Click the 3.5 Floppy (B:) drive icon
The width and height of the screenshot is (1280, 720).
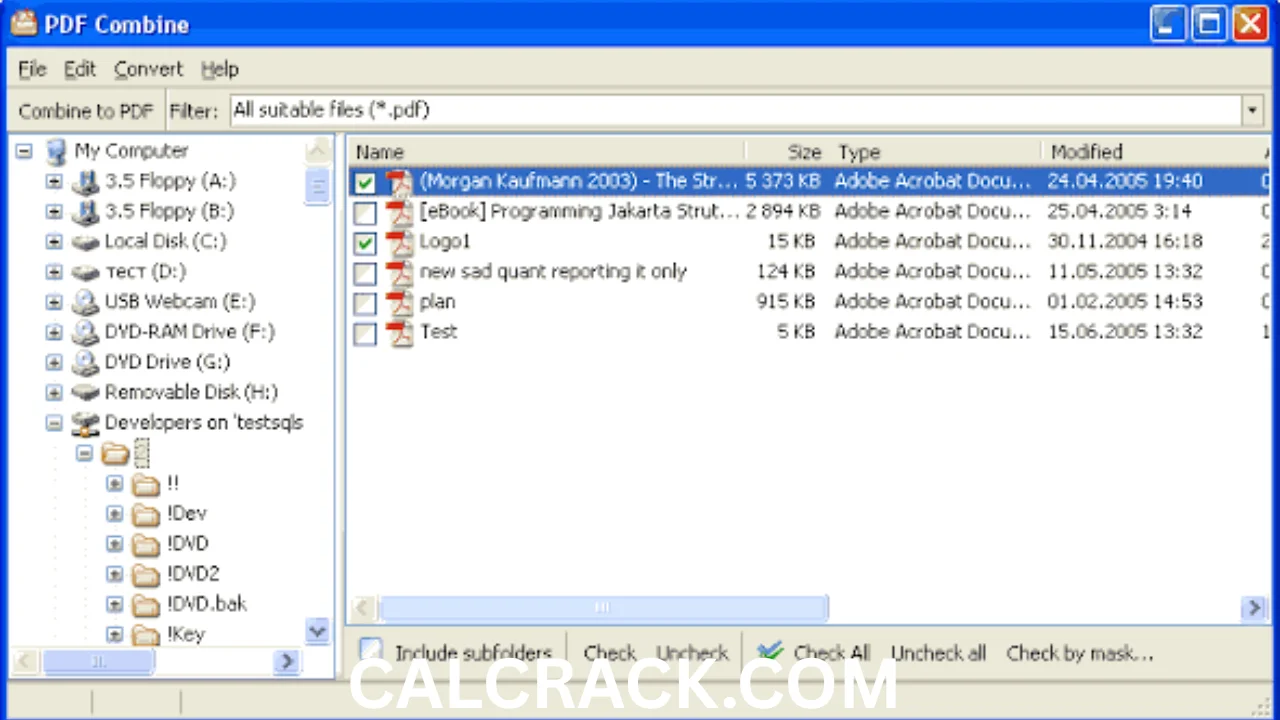pos(86,212)
